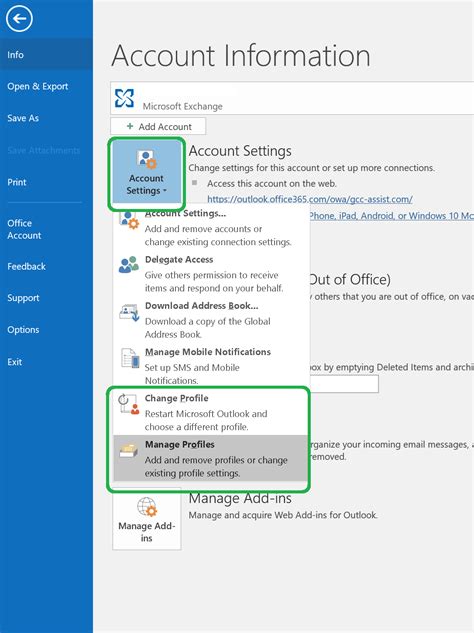Open the Print page

(x=17, y=182)
